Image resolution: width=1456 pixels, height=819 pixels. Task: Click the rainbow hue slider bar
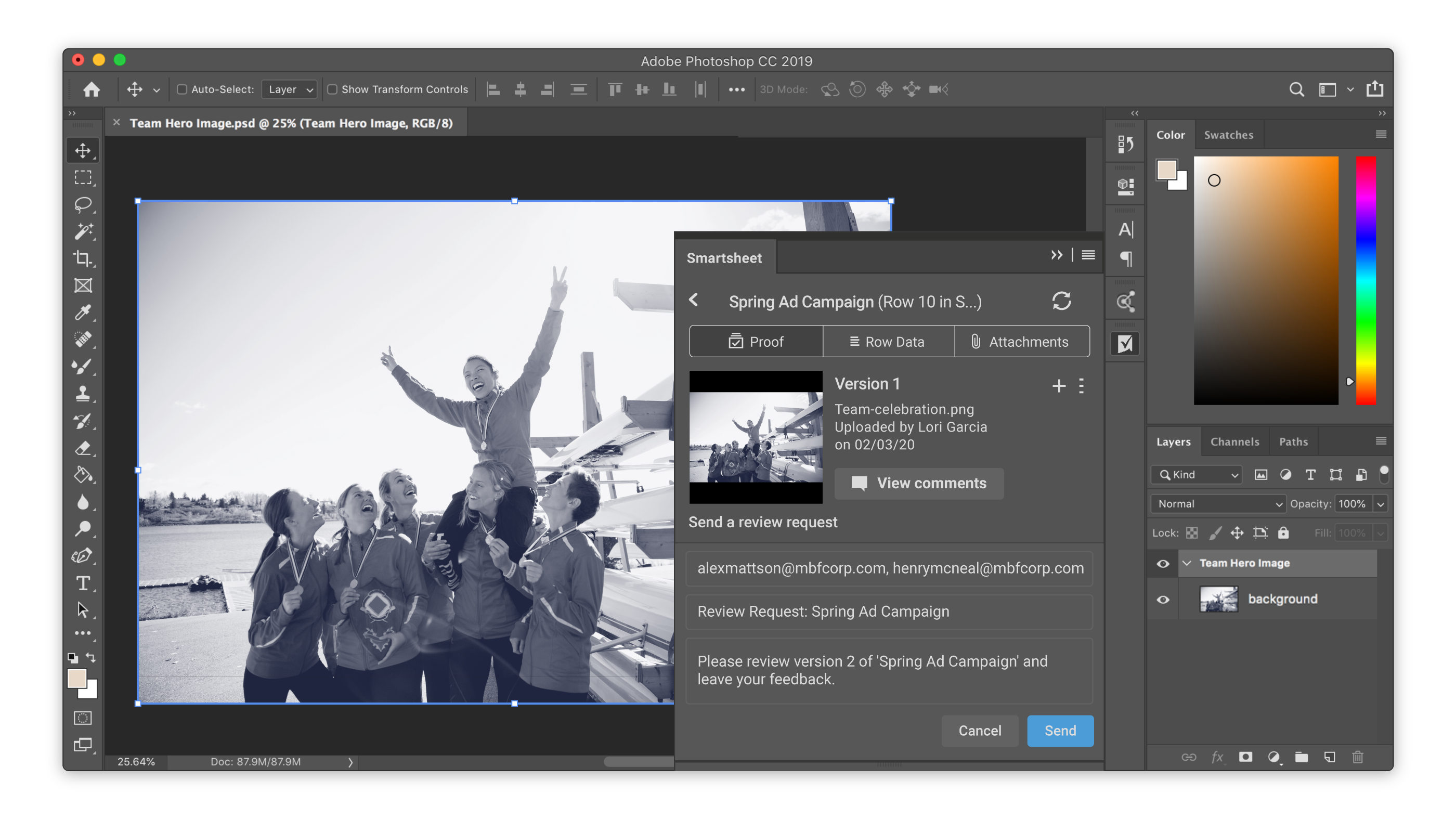[x=1366, y=280]
